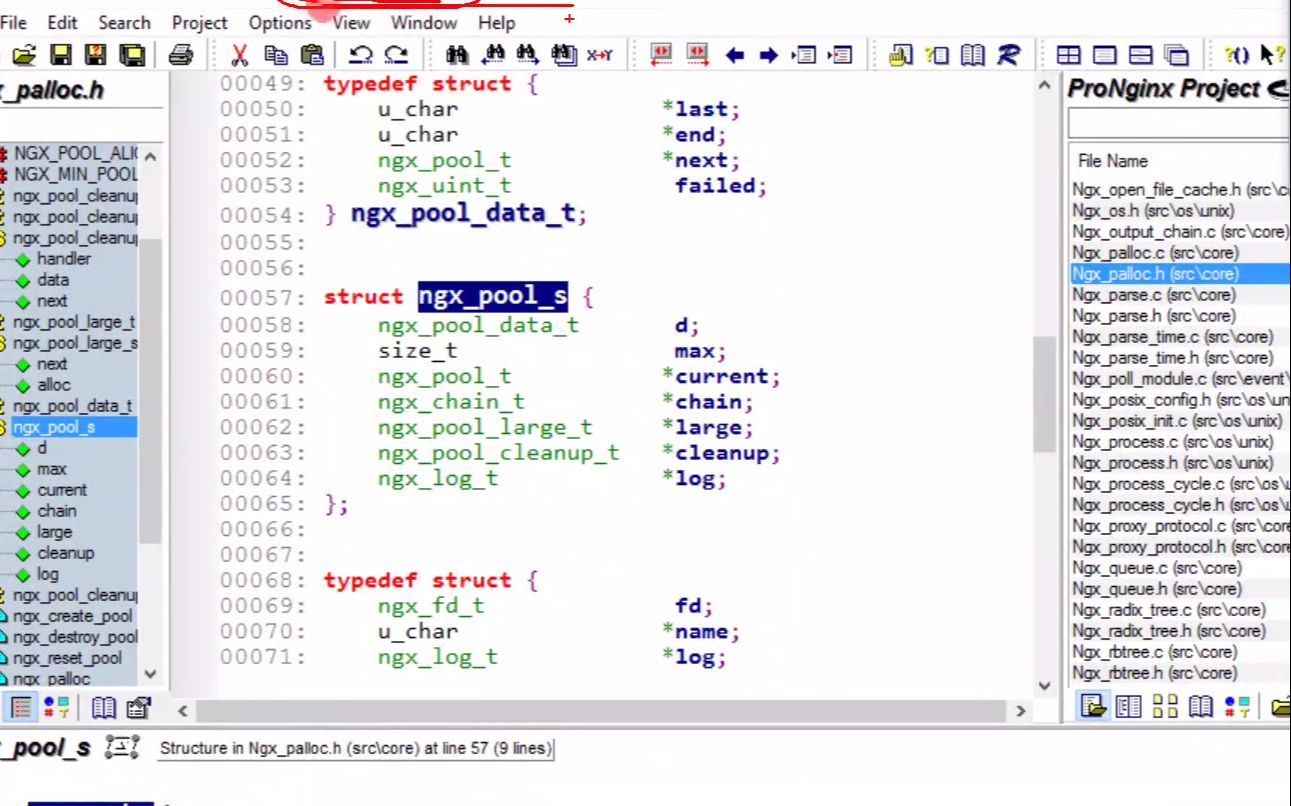
Task: Cut selection with the scissors icon
Action: tap(239, 55)
